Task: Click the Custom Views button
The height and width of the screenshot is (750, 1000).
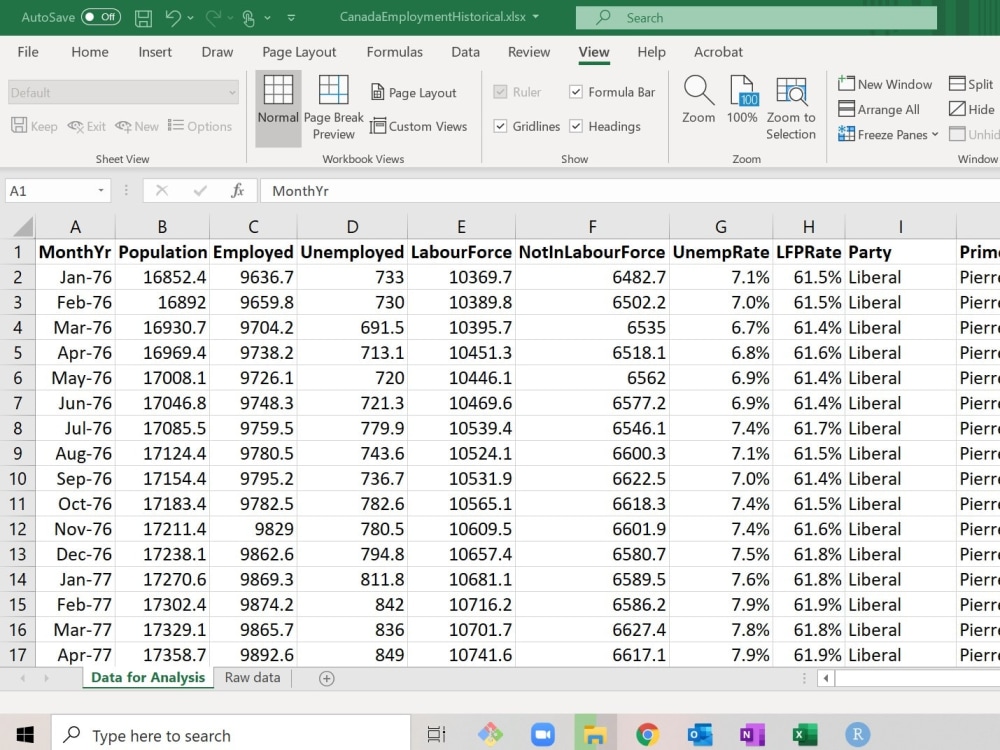Action: point(420,126)
